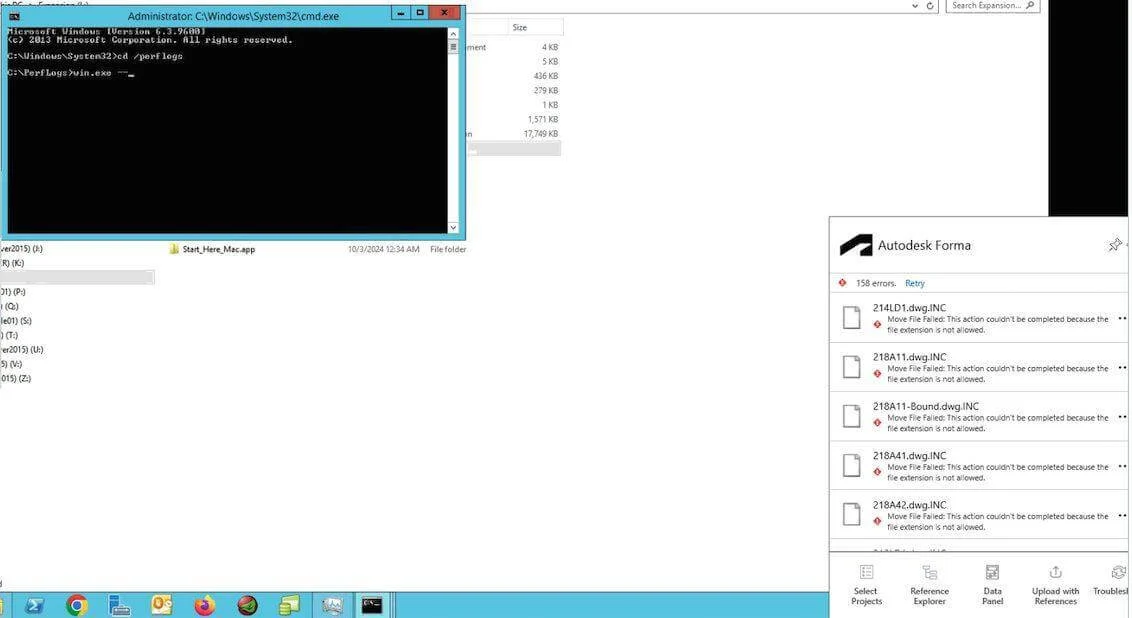Launch Google Chrome from the taskbar

pos(77,605)
